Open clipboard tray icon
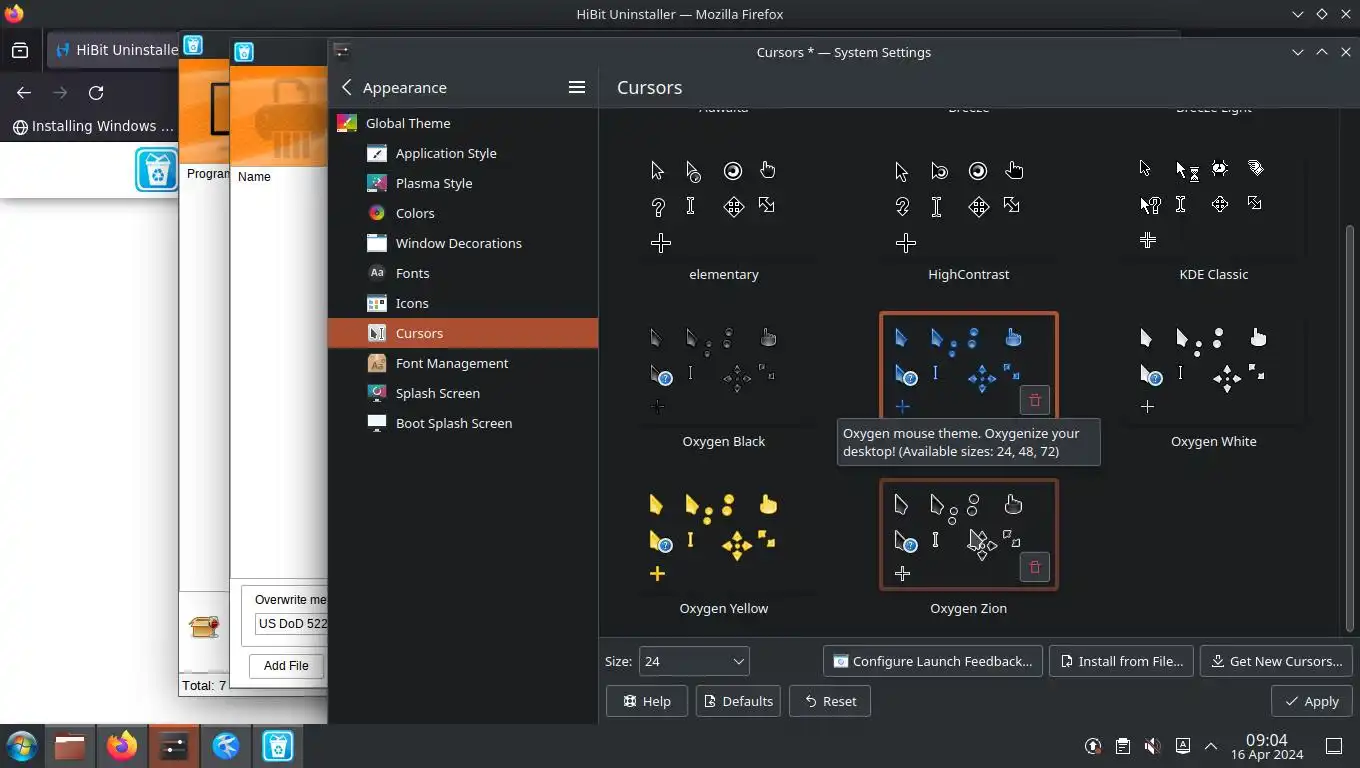This screenshot has width=1360, height=768. tap(1123, 746)
